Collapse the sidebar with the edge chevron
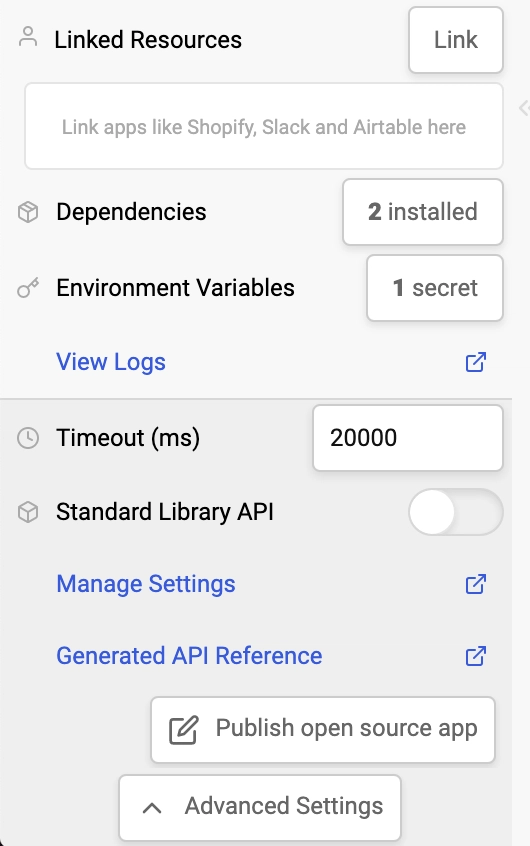 pyautogui.click(x=524, y=107)
